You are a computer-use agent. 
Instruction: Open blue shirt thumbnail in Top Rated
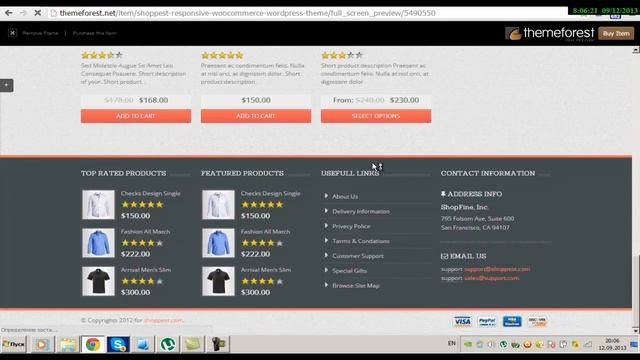pos(98,243)
